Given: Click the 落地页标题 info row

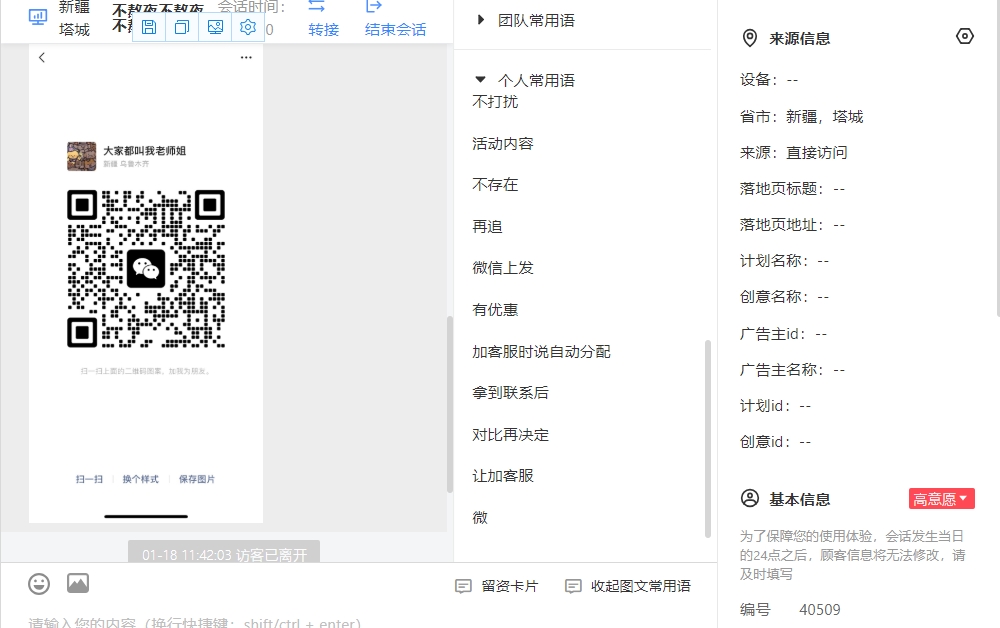Looking at the screenshot, I should pyautogui.click(x=792, y=189).
